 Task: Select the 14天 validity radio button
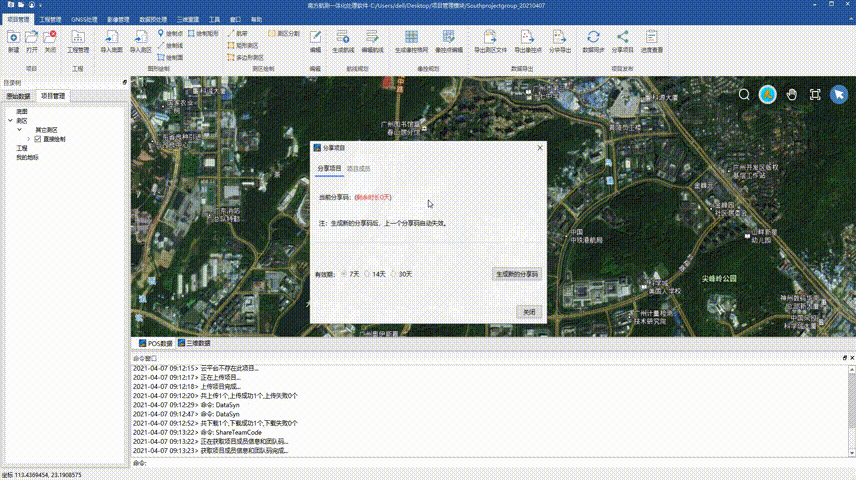368,273
